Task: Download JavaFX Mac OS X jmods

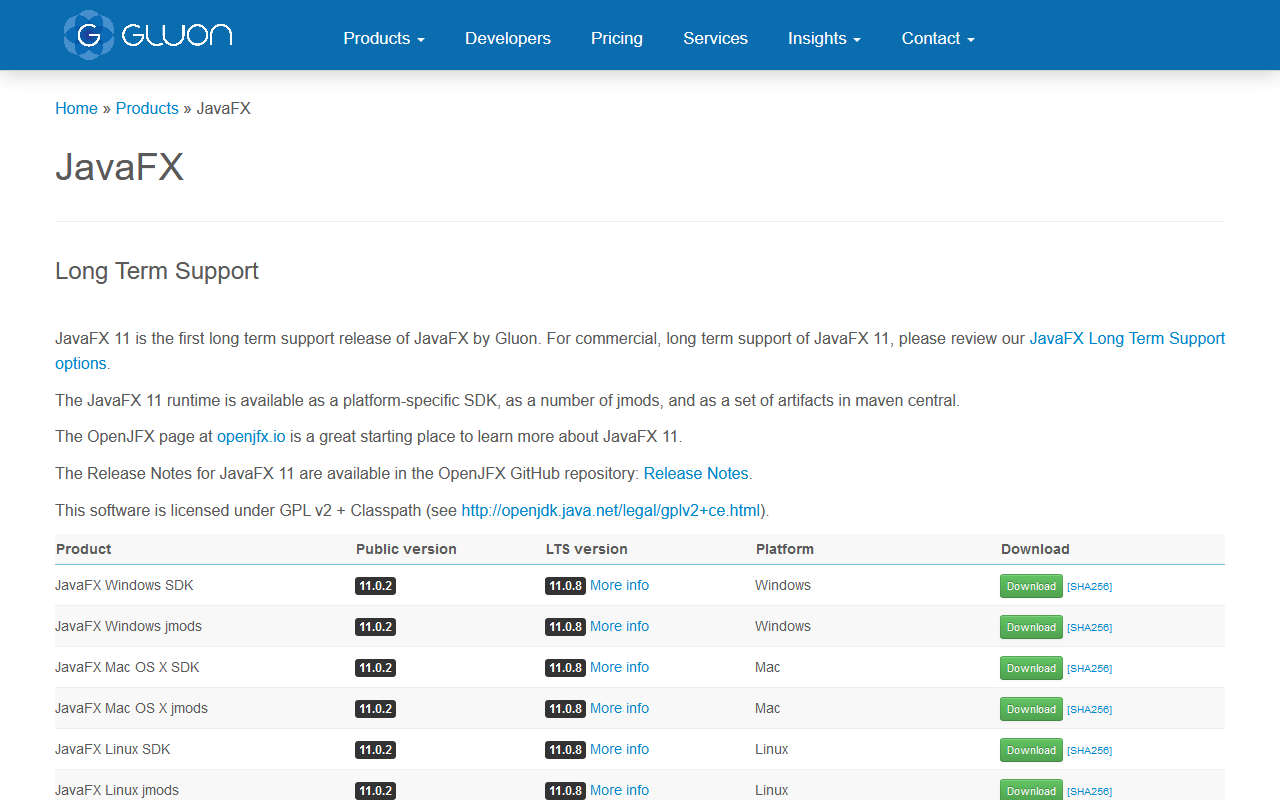Action: coord(1031,709)
